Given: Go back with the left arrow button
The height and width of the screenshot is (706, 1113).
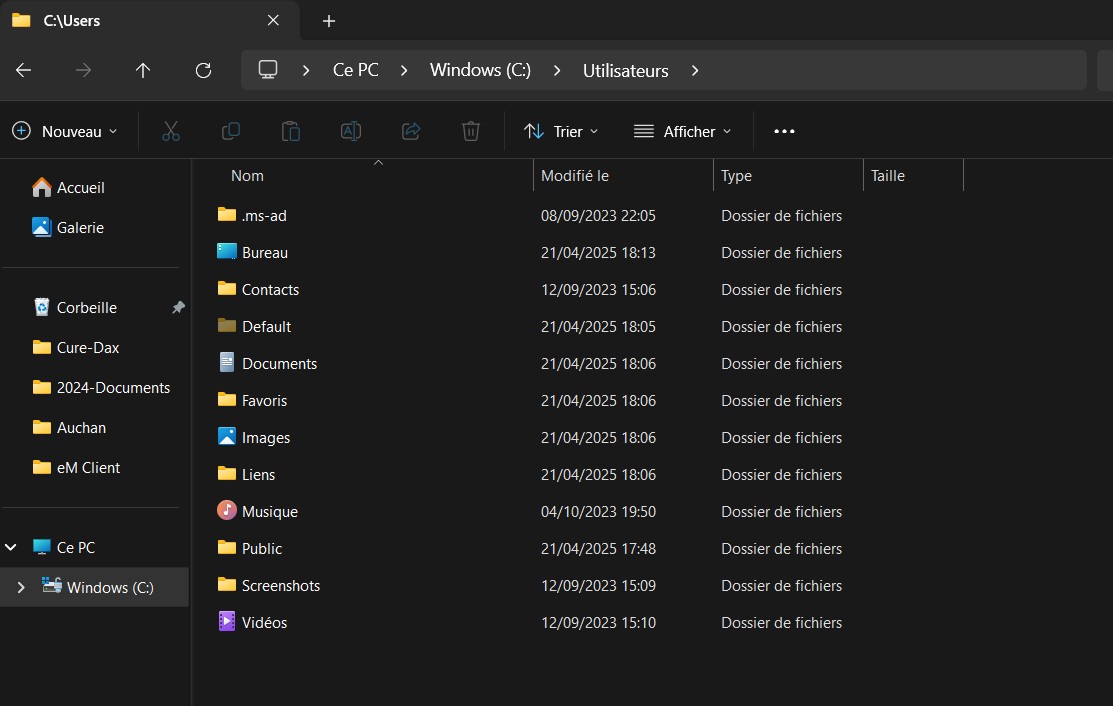Looking at the screenshot, I should (23, 70).
